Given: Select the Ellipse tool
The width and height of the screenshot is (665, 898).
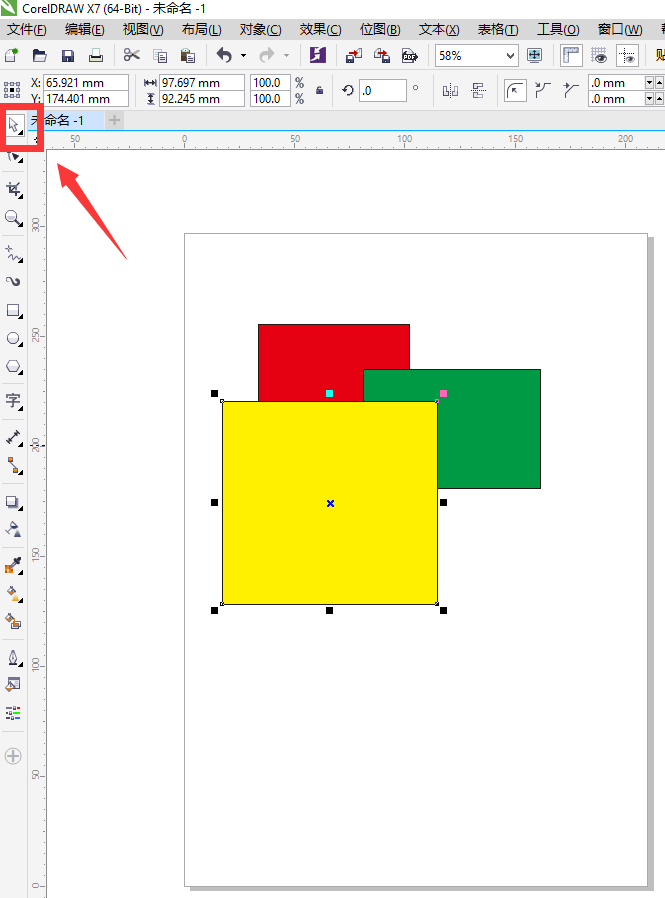Looking at the screenshot, I should point(14,339).
